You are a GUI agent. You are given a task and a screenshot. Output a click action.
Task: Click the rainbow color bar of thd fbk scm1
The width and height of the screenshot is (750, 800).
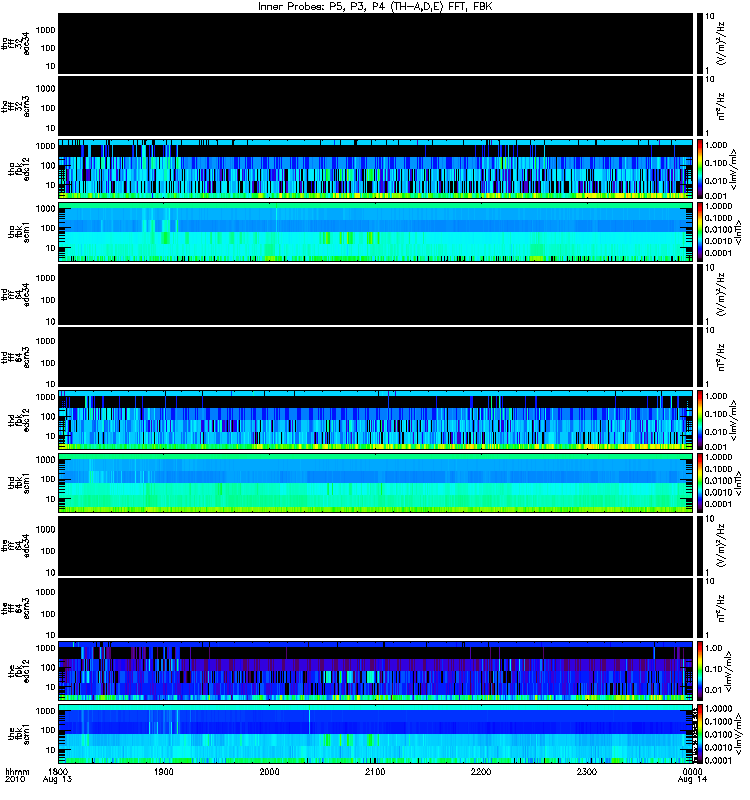click(700, 483)
